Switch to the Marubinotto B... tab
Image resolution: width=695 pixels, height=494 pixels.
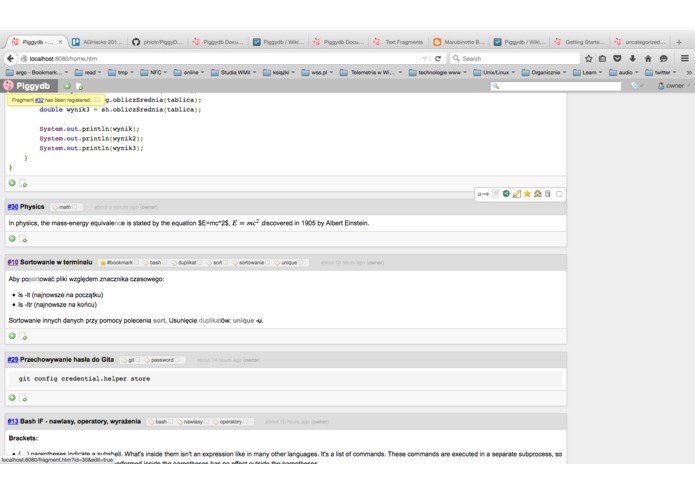459,42
